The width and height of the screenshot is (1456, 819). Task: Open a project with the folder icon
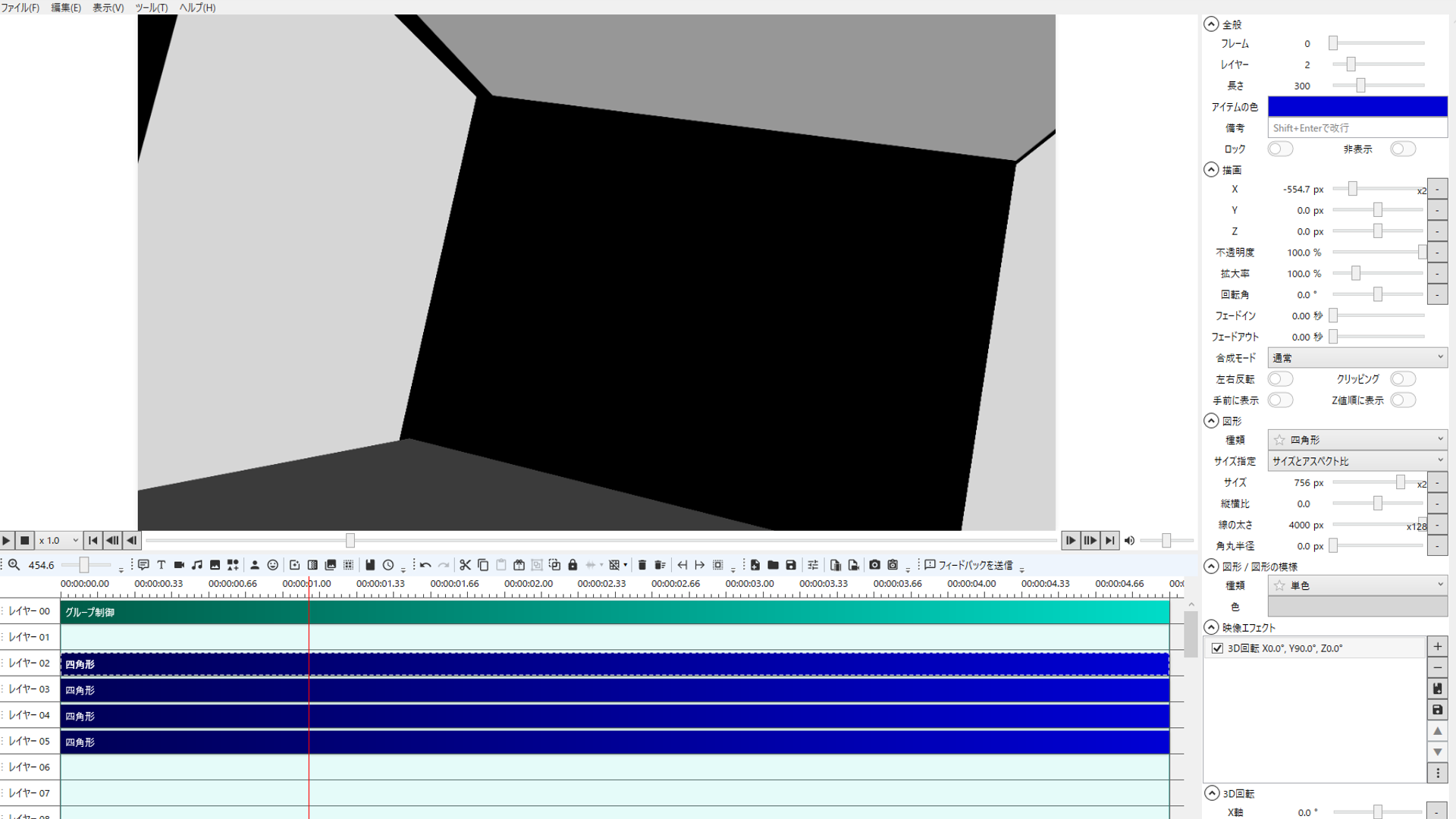(773, 565)
